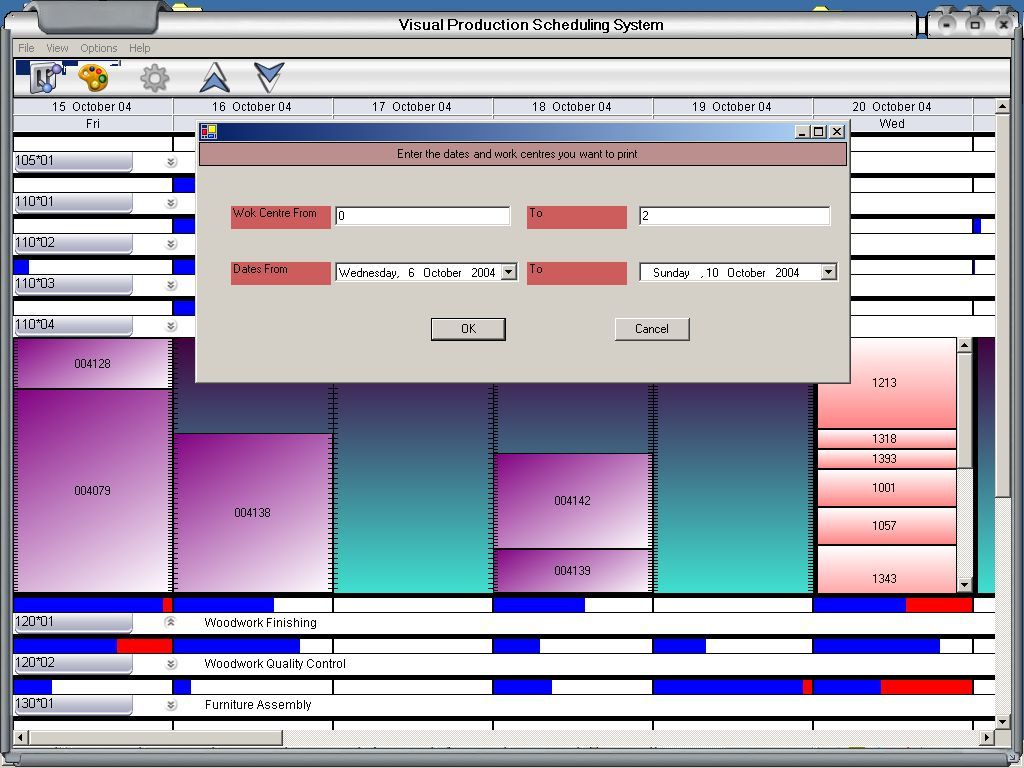Cancel the print dialog
Screen dimensions: 1024x768
coord(651,329)
